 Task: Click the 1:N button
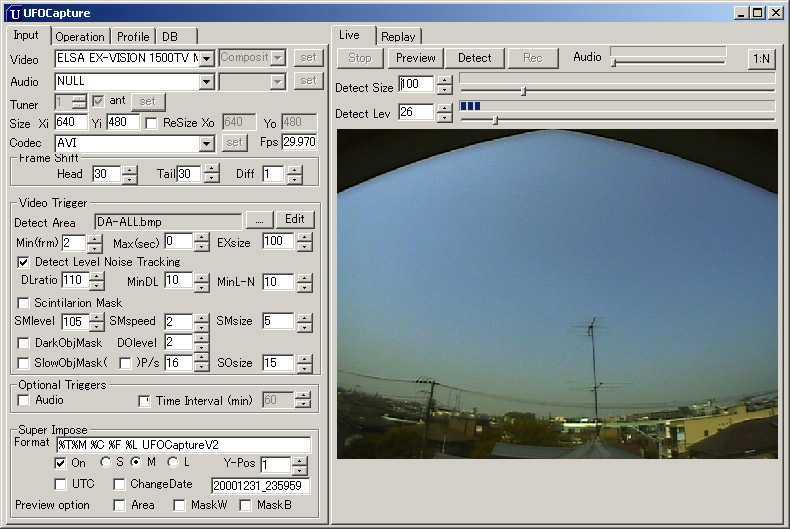(761, 59)
